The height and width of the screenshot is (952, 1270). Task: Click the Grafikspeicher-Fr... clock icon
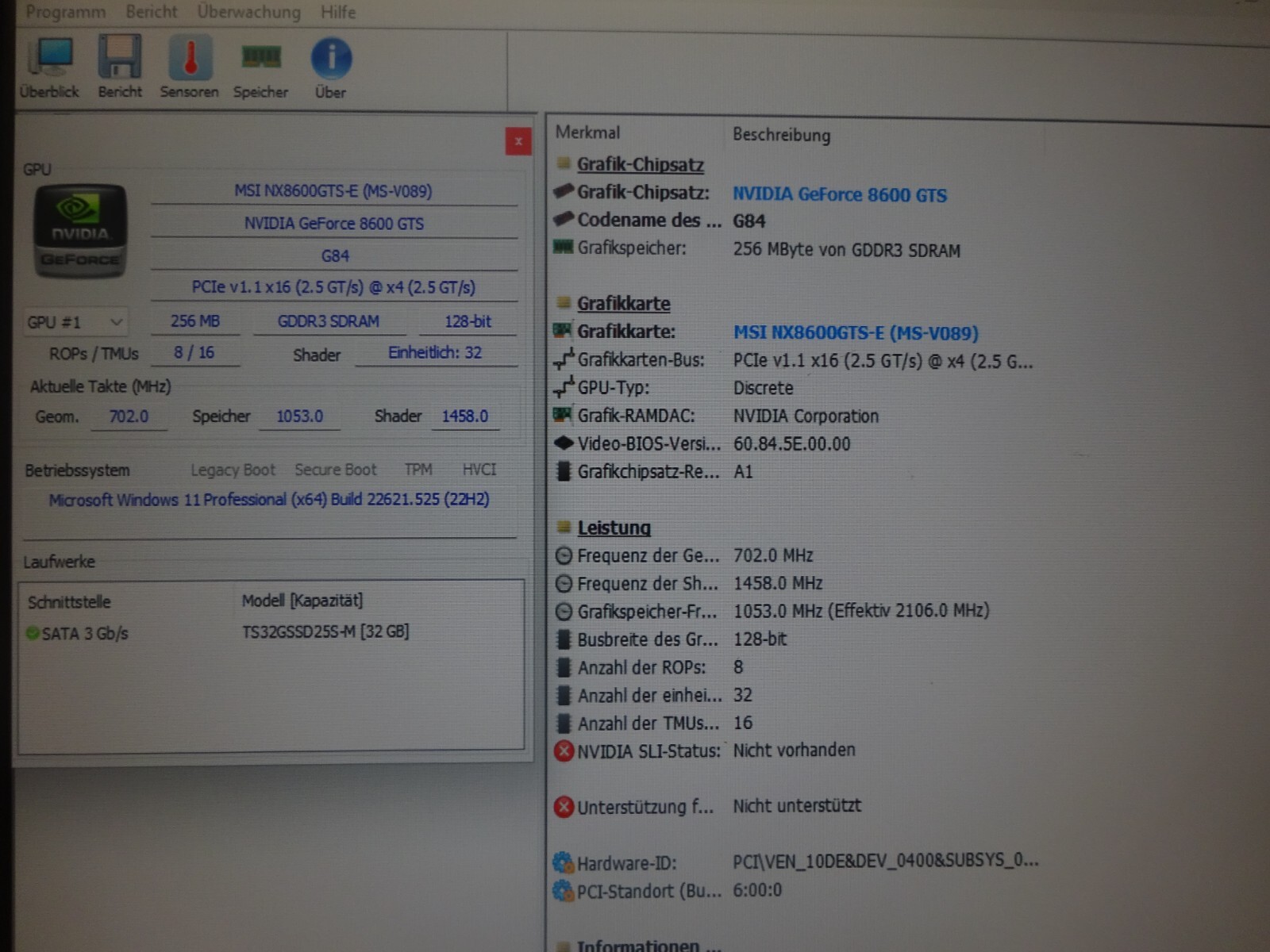coord(564,612)
